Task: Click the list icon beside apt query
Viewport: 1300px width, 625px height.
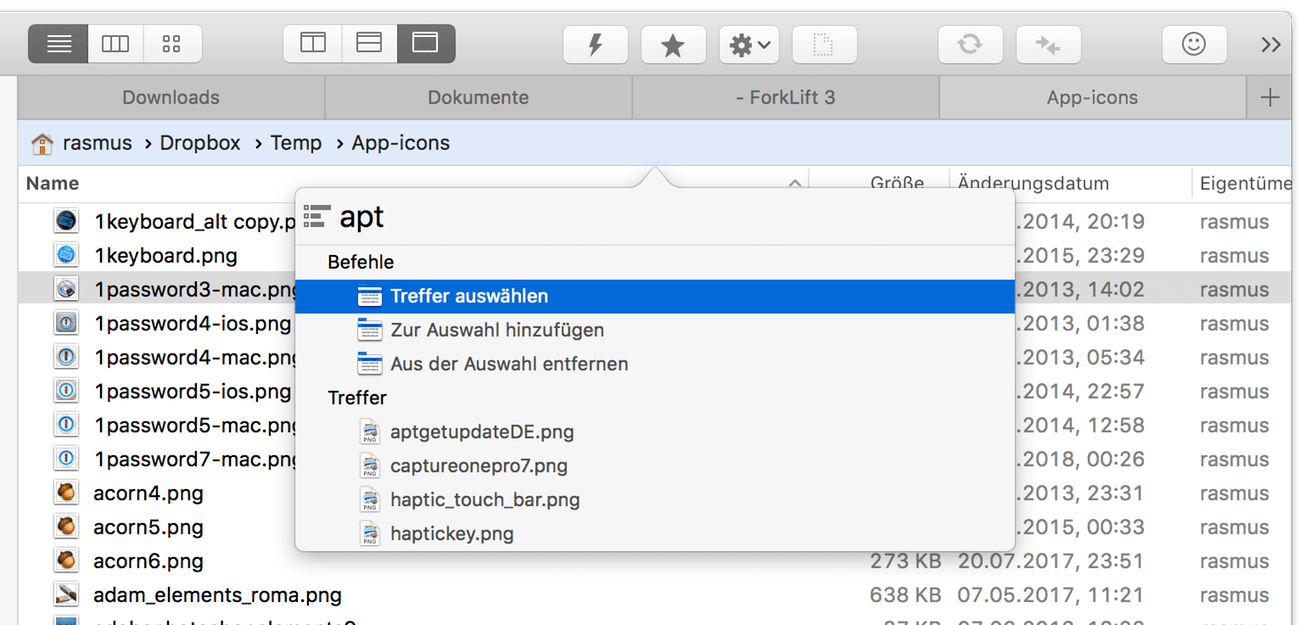Action: click(317, 216)
